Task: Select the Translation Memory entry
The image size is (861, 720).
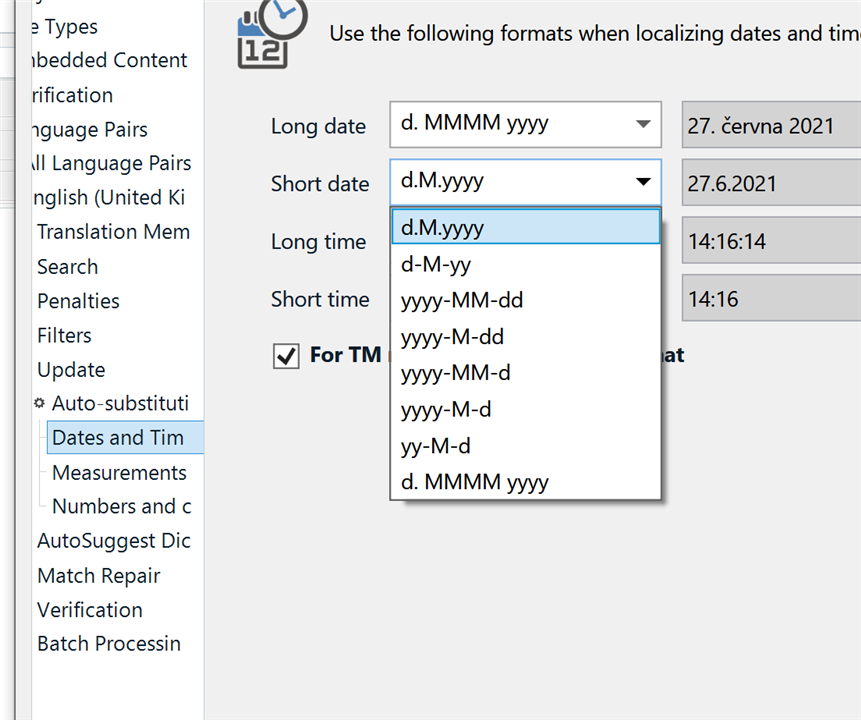Action: point(113,231)
